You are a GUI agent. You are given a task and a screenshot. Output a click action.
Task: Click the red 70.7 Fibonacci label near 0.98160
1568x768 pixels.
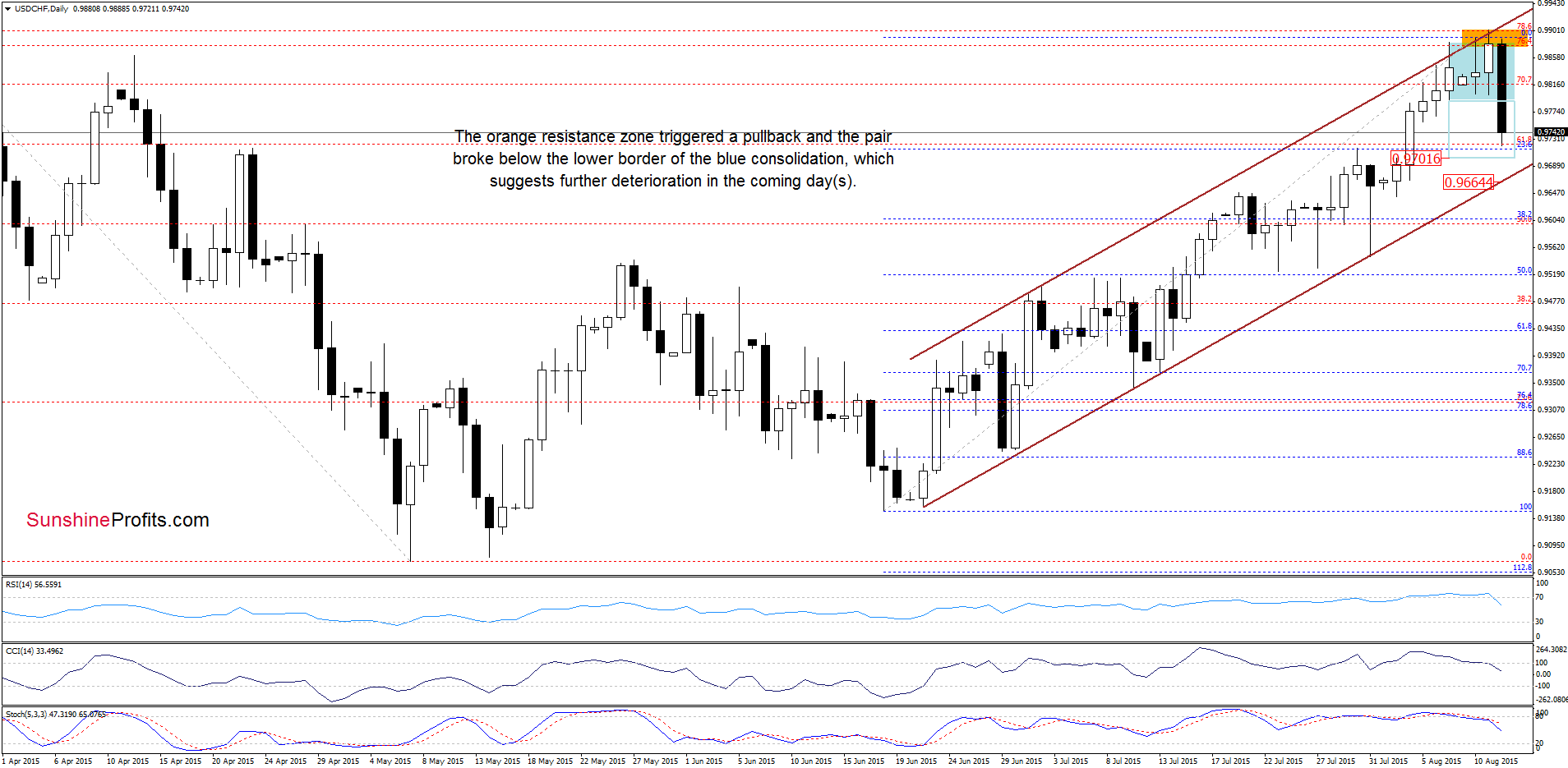coord(1524,80)
